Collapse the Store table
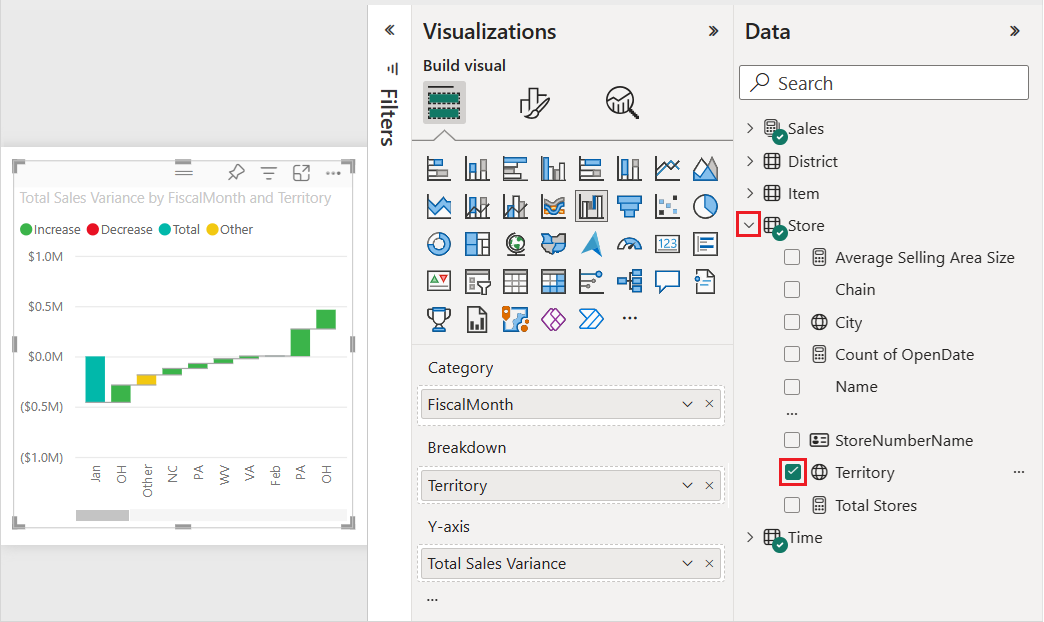 pos(749,224)
